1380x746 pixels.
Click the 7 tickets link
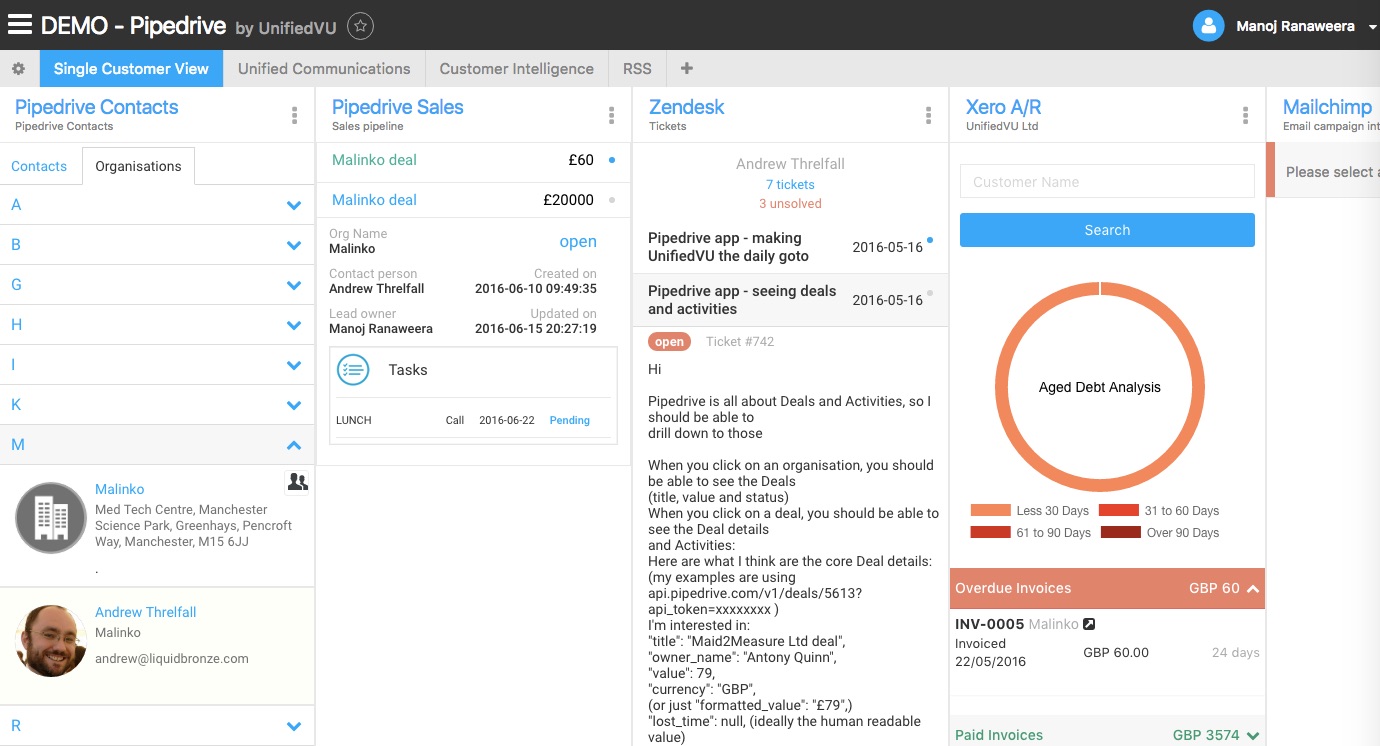coord(790,185)
